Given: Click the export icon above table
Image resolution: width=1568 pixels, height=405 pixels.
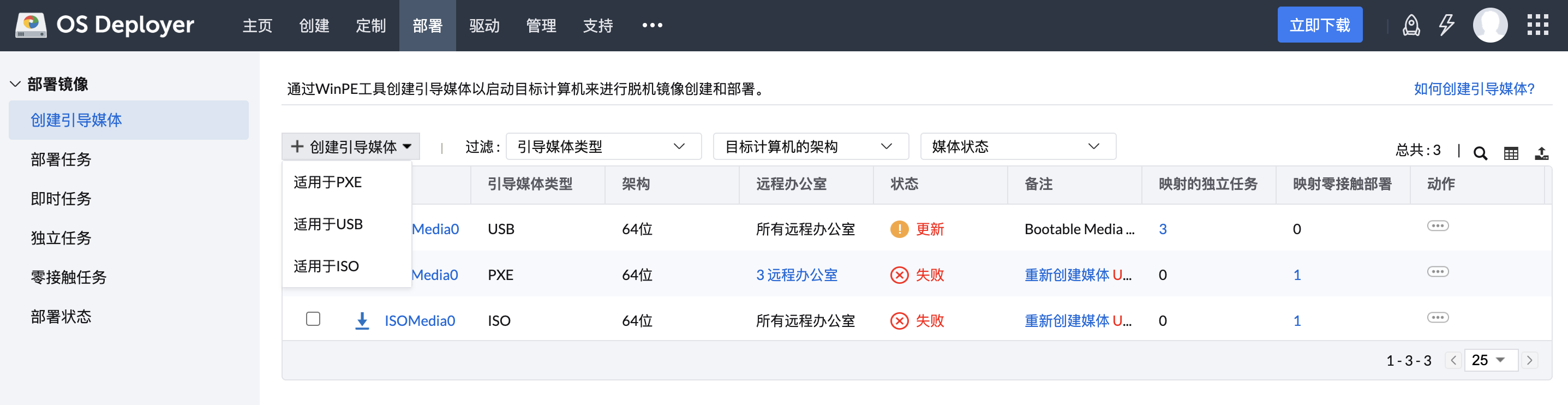Looking at the screenshot, I should click(1541, 153).
